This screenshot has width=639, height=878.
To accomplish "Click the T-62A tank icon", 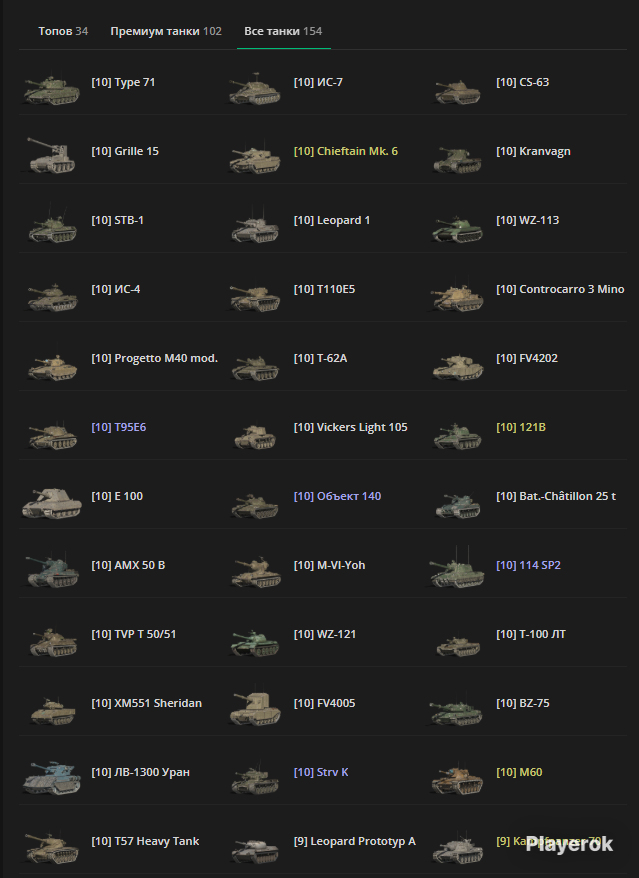I will (255, 367).
